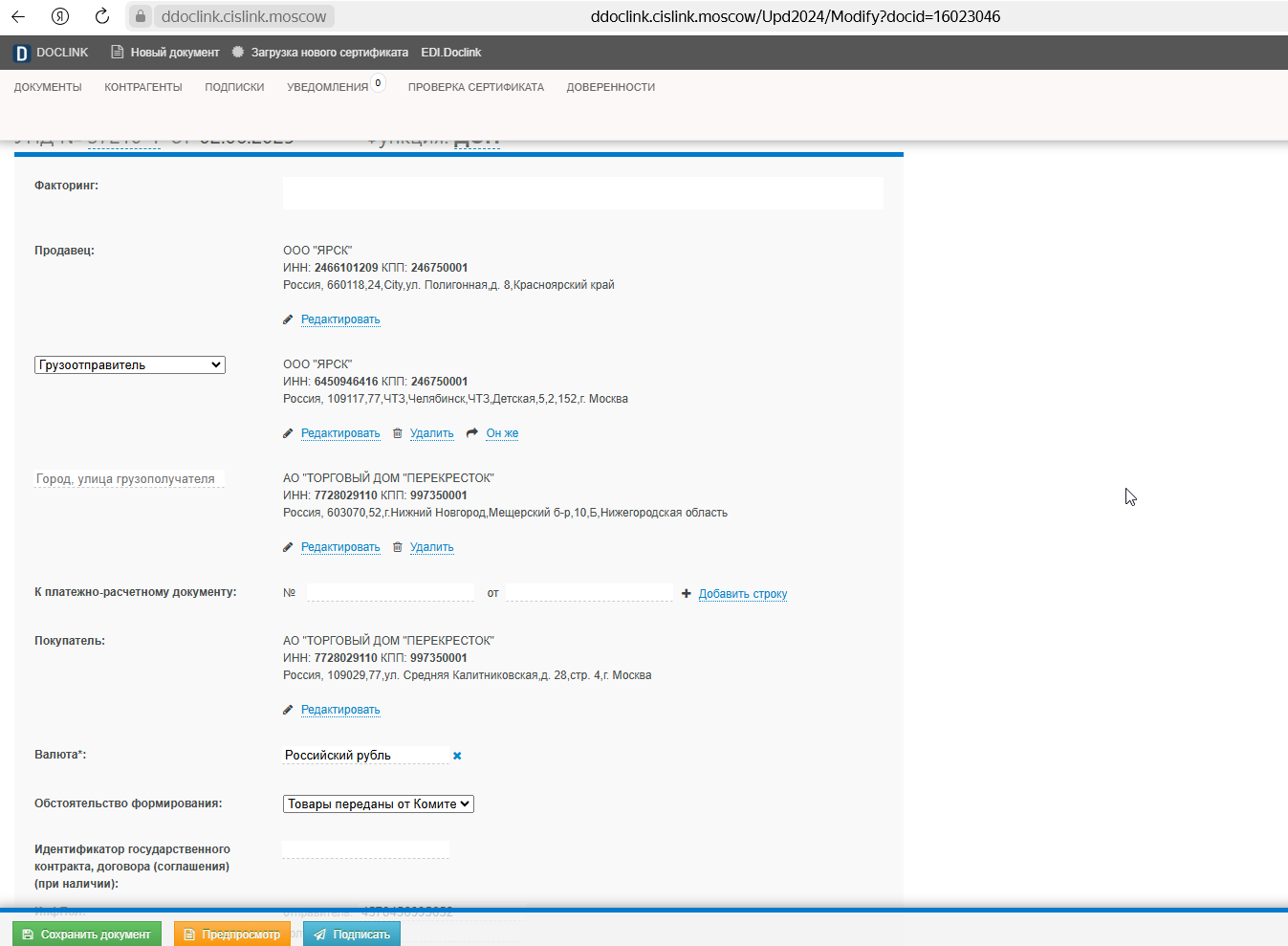The image size is (1288, 946).
Task: Click the DOCLINK logo icon
Action: coord(21,54)
